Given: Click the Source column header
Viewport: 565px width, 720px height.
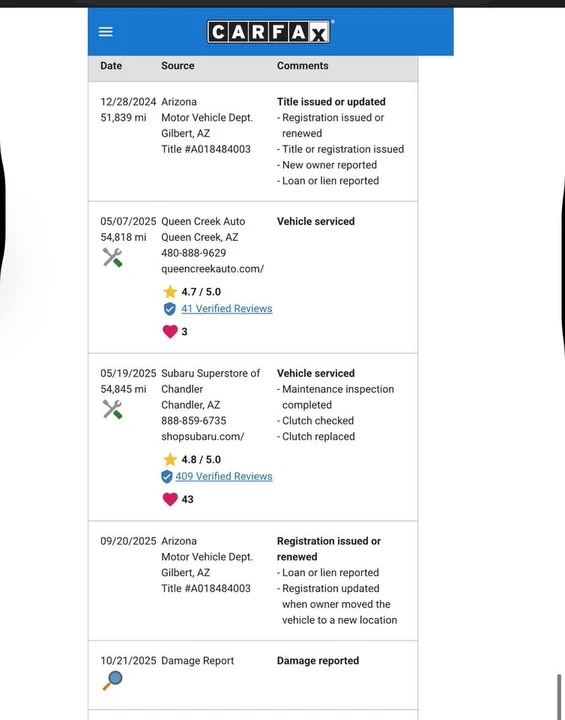Looking at the screenshot, I should pyautogui.click(x=178, y=66).
